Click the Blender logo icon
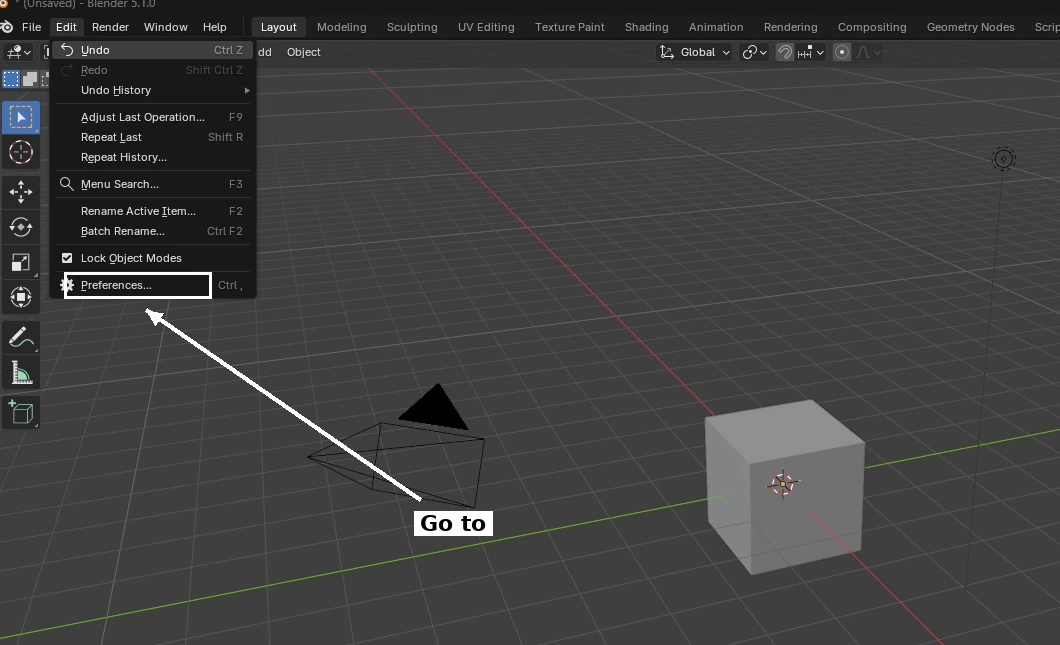The width and height of the screenshot is (1060, 645). [6, 27]
